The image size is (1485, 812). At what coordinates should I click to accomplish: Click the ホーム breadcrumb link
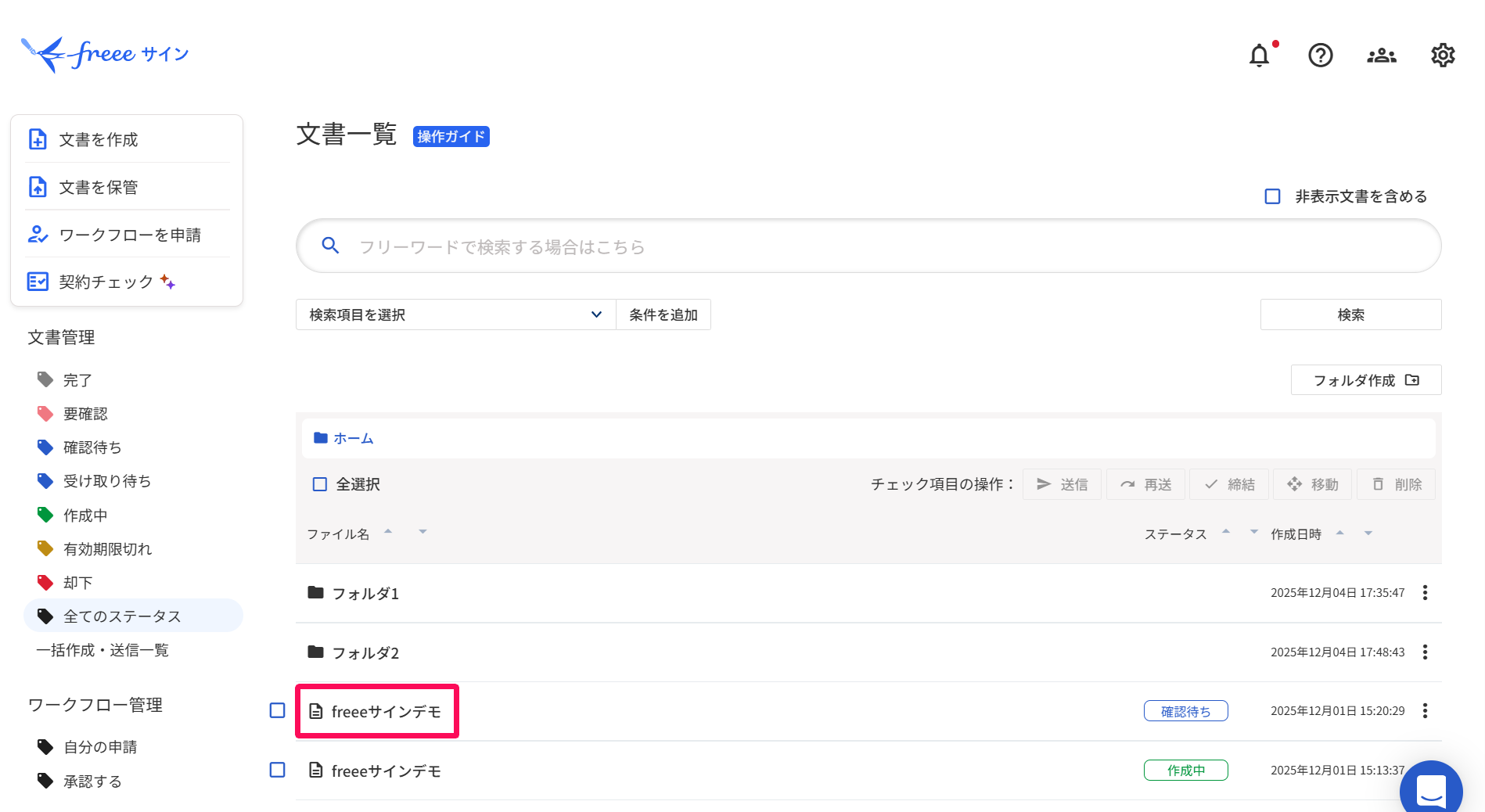tap(354, 439)
